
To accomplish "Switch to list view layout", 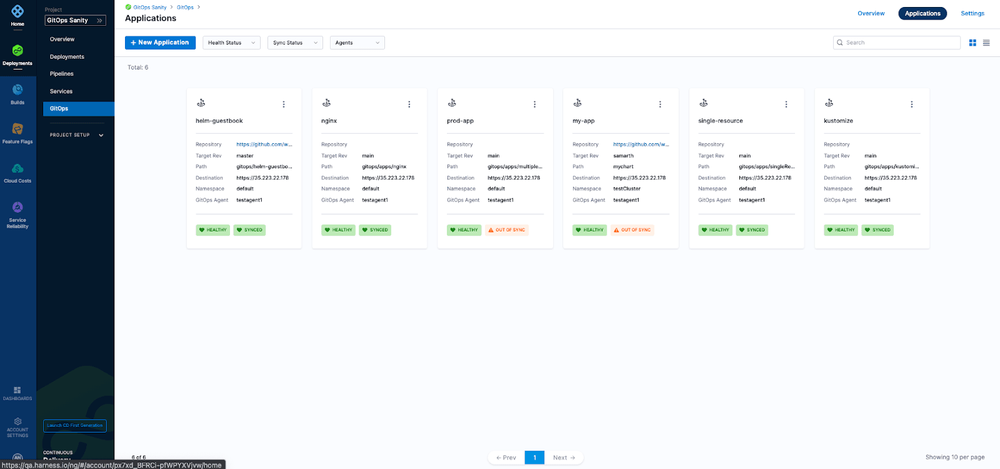I will pyautogui.click(x=986, y=43).
